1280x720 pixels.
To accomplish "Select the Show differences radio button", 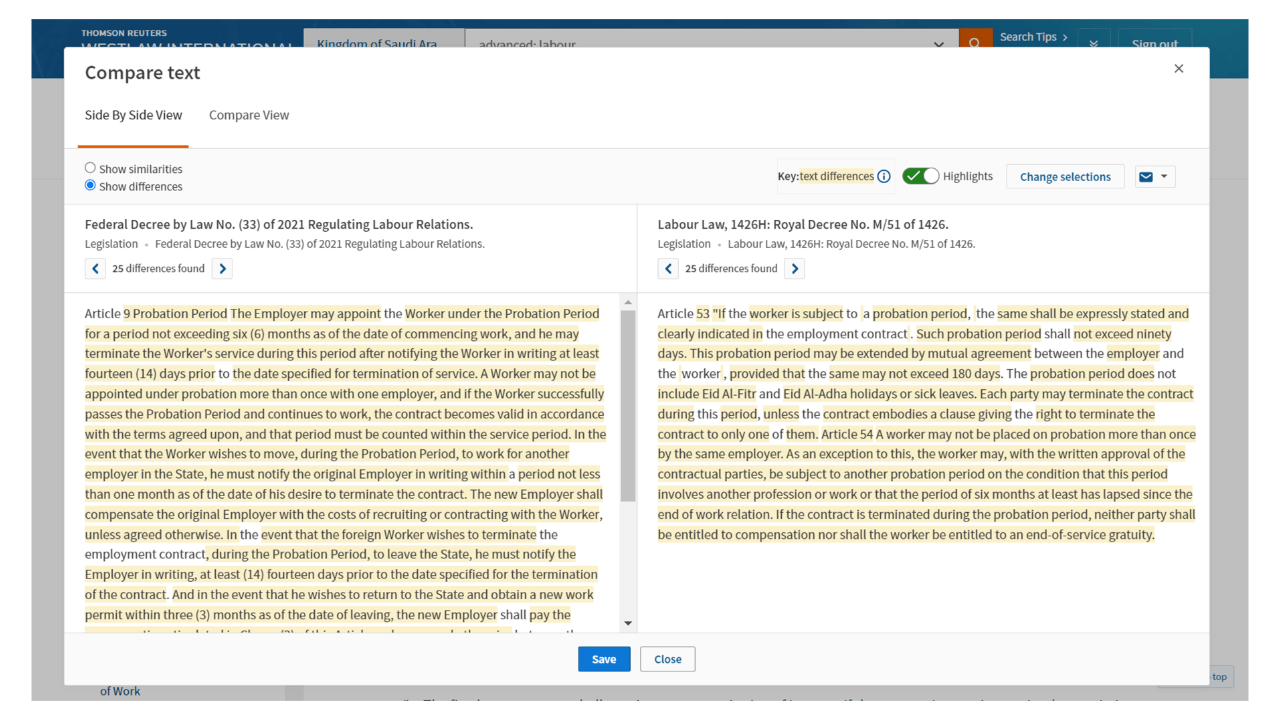I will click(91, 185).
